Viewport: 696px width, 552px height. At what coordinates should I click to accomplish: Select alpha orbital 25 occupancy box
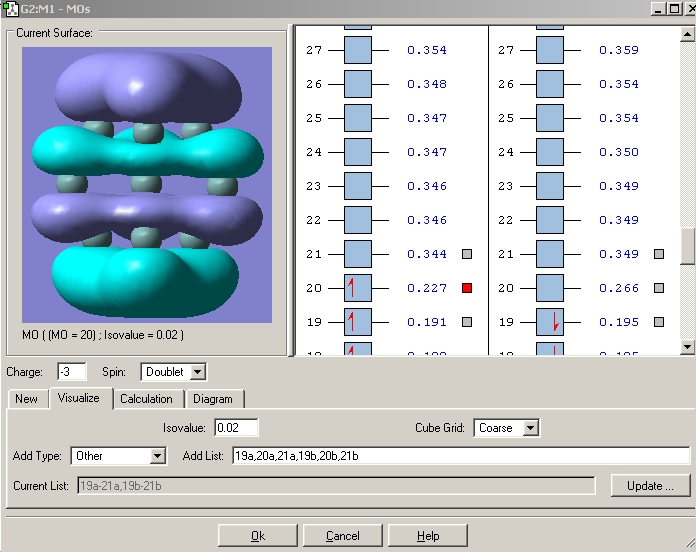coord(358,118)
